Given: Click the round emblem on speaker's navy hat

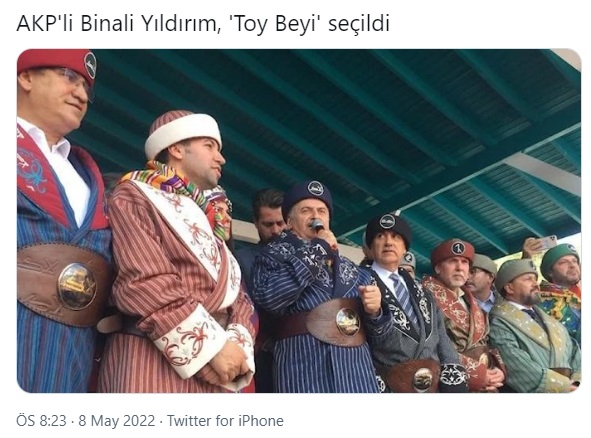Looking at the screenshot, I should pos(315,188).
